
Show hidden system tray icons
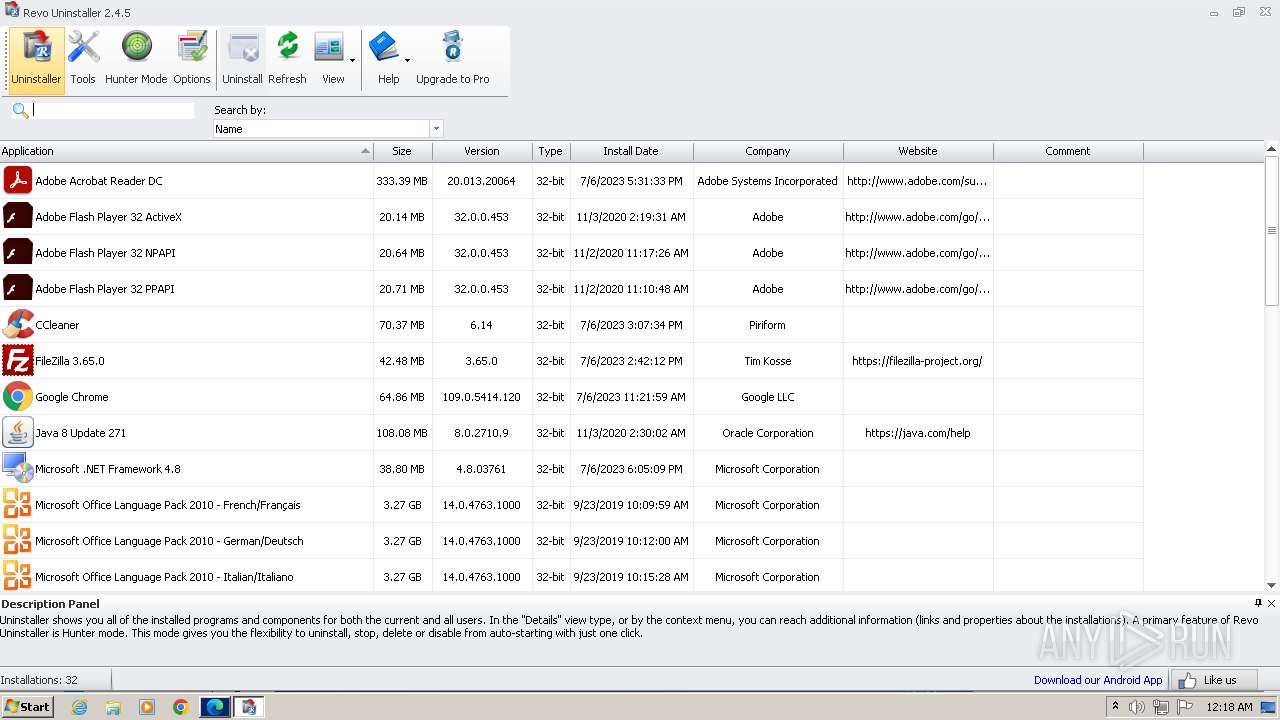(1115, 707)
